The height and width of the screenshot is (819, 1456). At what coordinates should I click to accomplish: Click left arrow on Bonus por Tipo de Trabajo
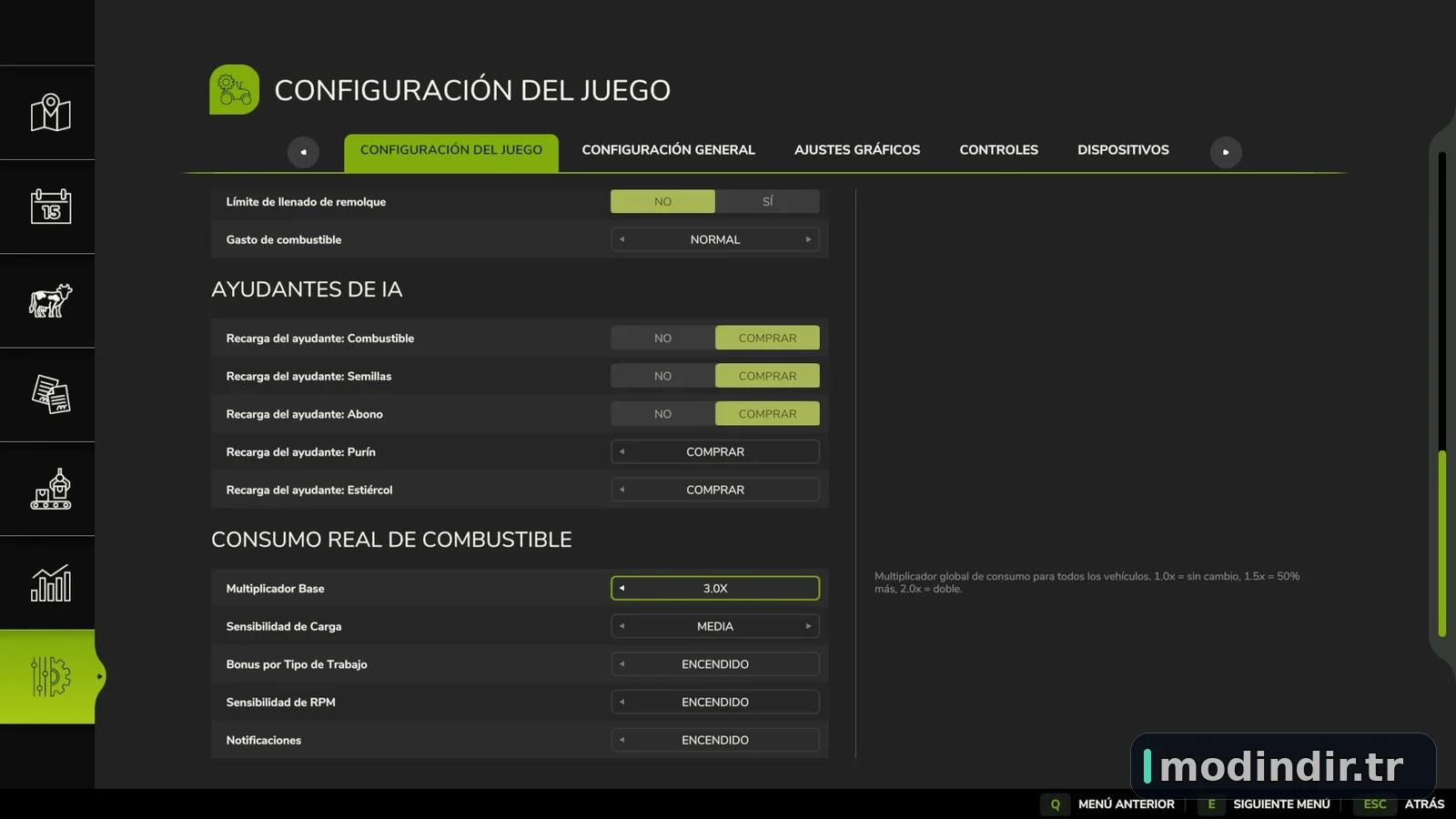click(622, 664)
